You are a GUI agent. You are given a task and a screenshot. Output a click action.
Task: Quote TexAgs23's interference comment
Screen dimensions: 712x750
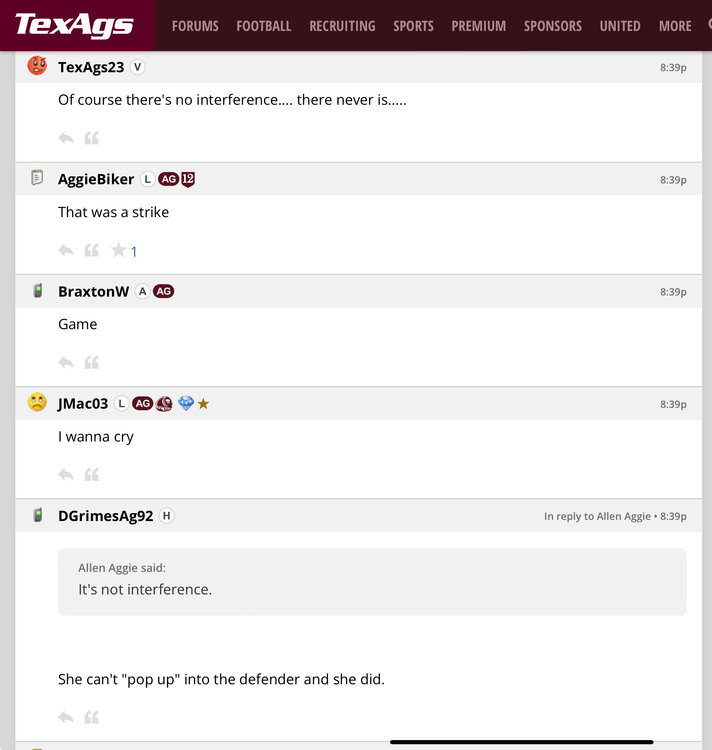click(x=91, y=138)
